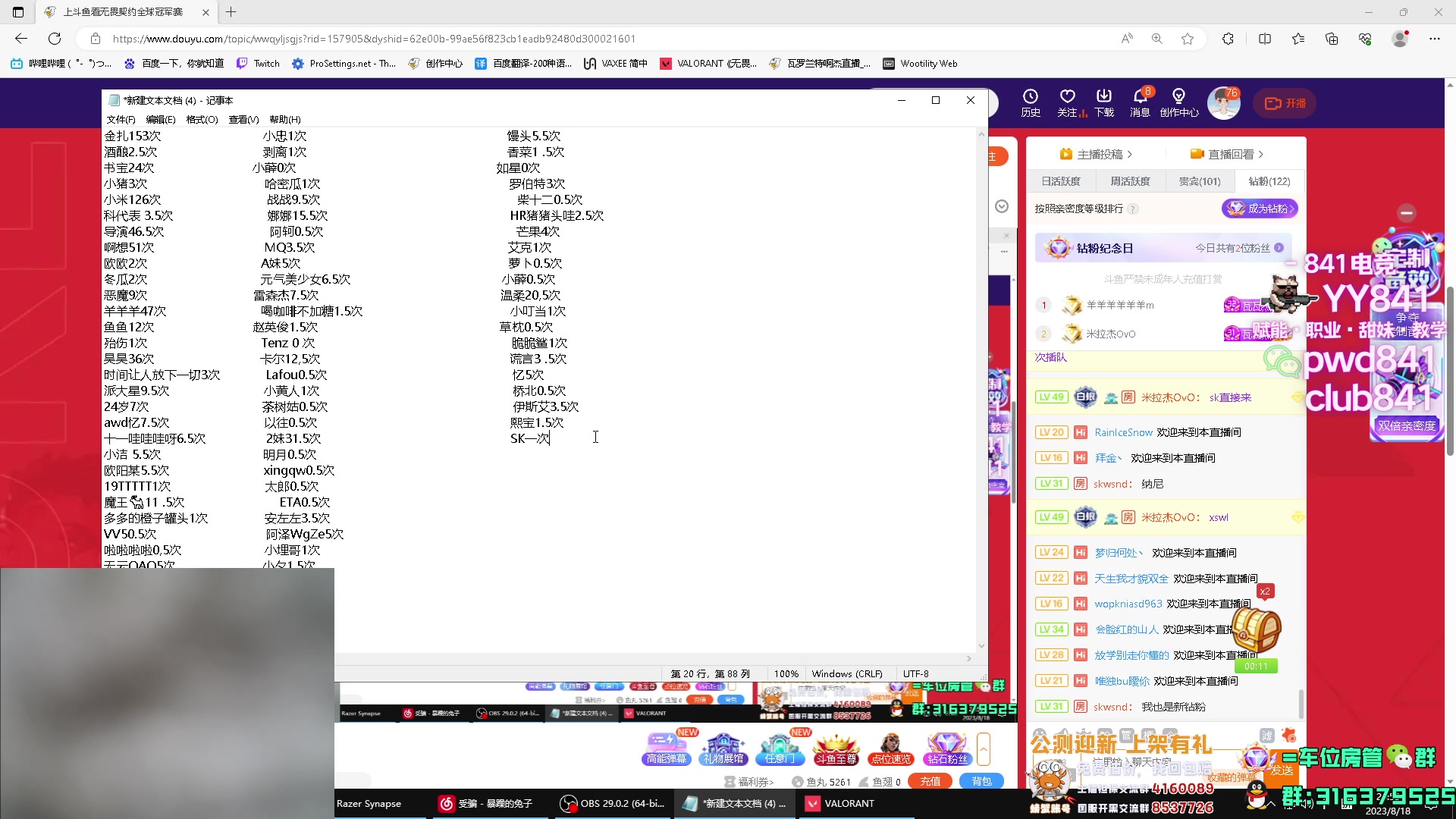The image size is (1456, 819).
Task: Click the 成为钻粉 become-diamond-fan link
Action: point(1259,208)
